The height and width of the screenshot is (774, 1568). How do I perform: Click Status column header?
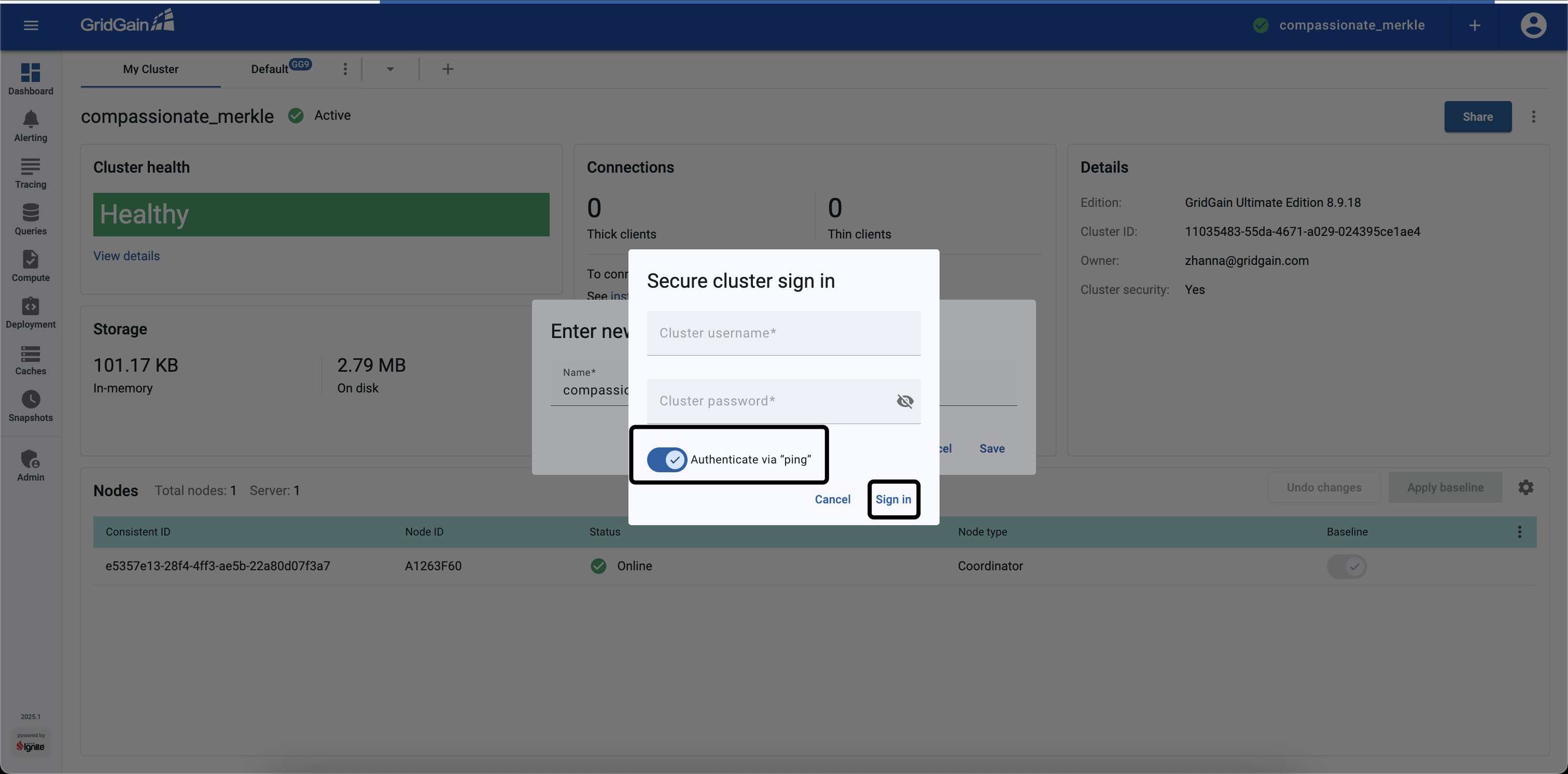[x=605, y=532]
